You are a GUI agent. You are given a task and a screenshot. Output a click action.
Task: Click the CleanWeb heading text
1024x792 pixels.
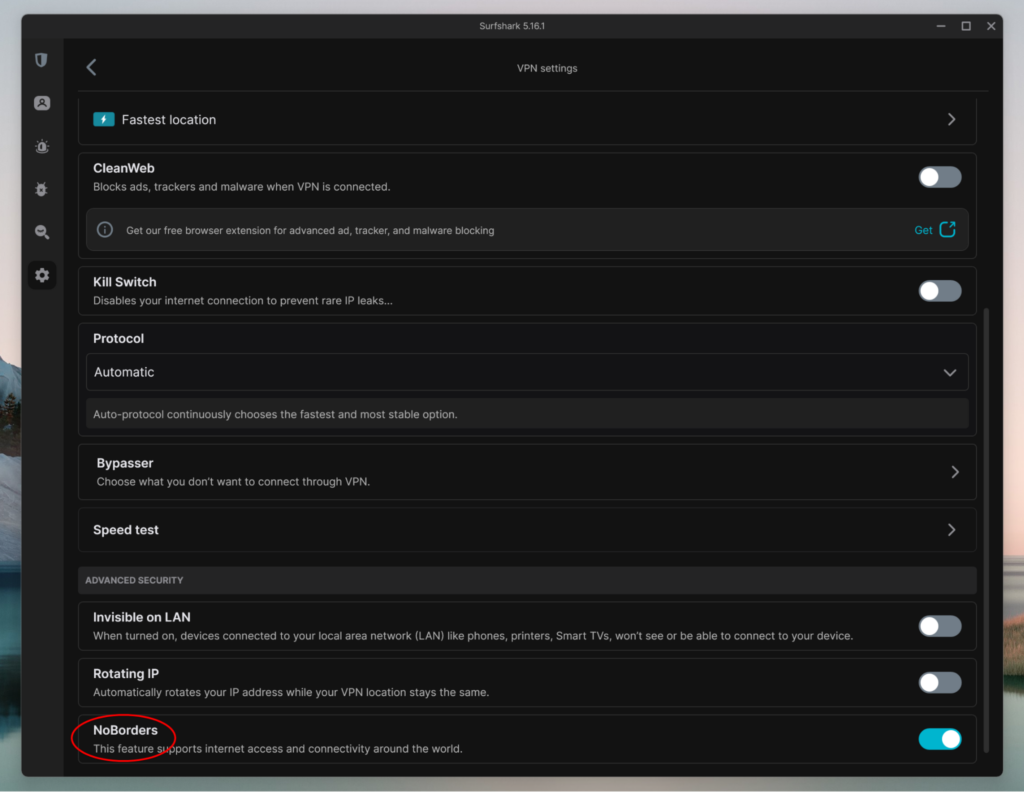[123, 168]
